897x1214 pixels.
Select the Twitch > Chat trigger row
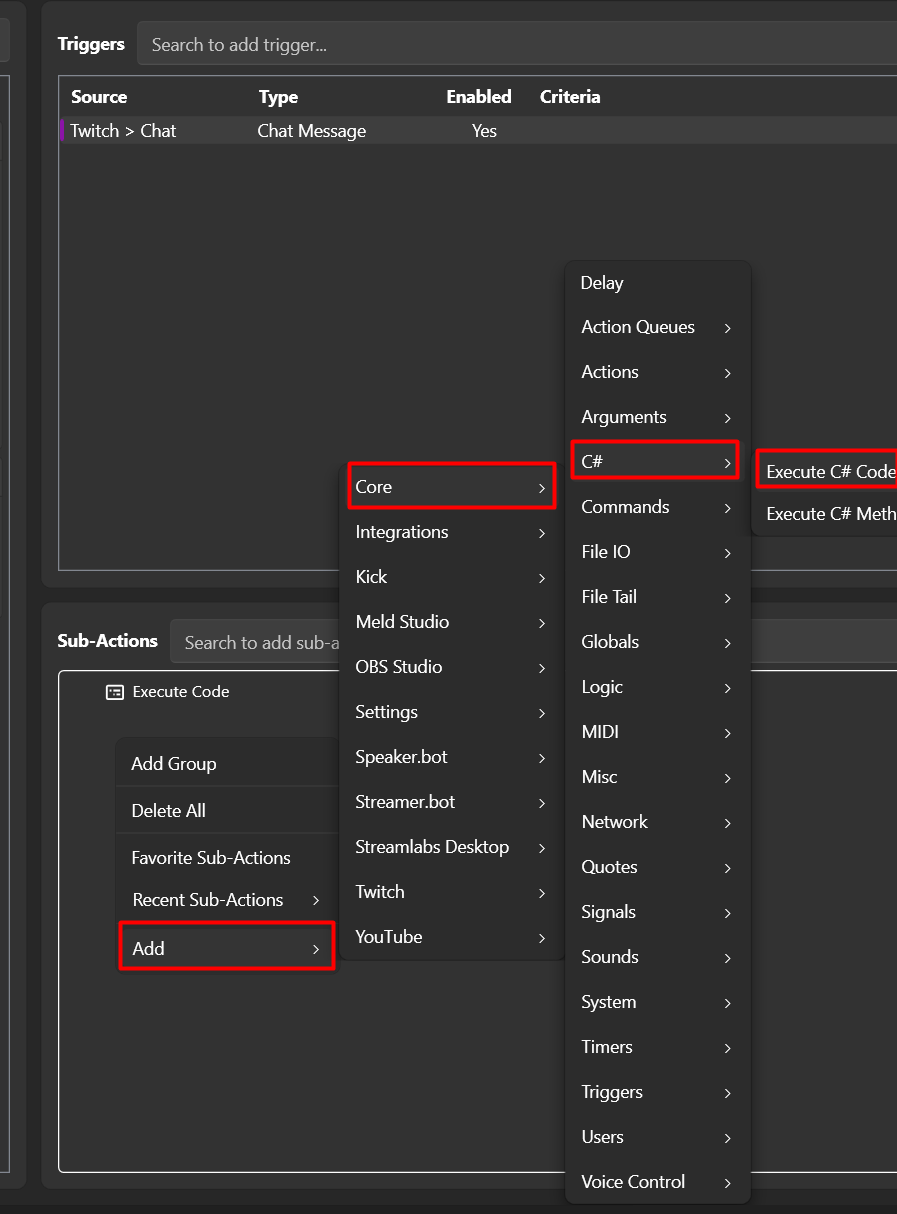[x=478, y=131]
